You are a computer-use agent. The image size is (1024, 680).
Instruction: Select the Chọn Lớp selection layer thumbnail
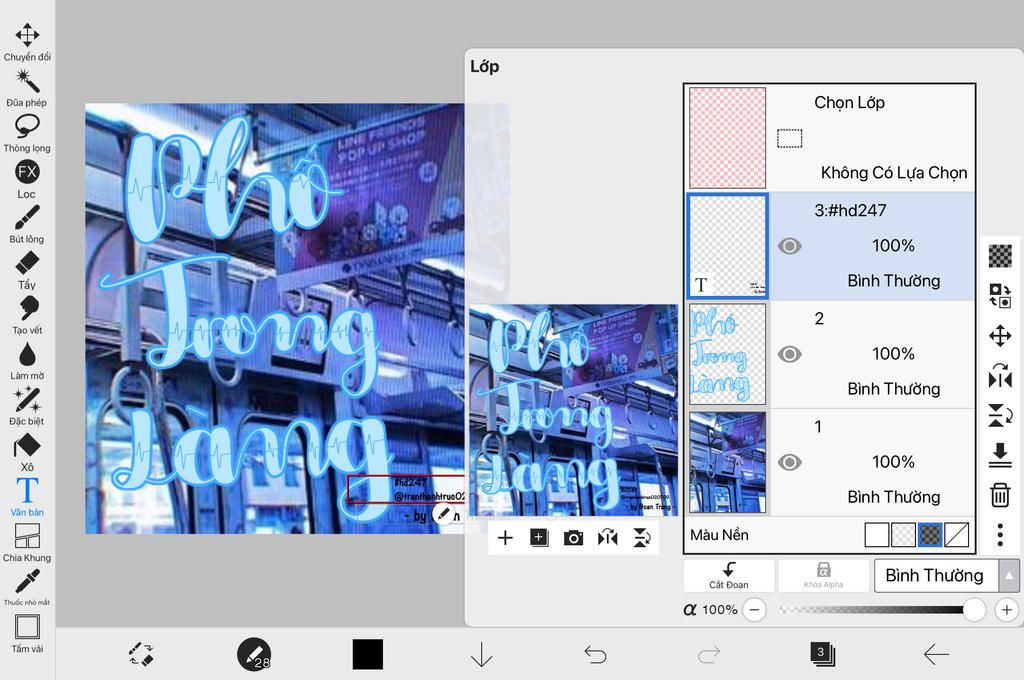point(728,138)
